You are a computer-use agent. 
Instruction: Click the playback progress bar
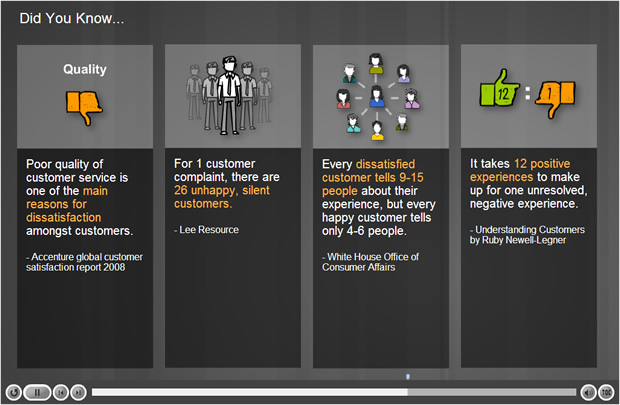(250, 392)
